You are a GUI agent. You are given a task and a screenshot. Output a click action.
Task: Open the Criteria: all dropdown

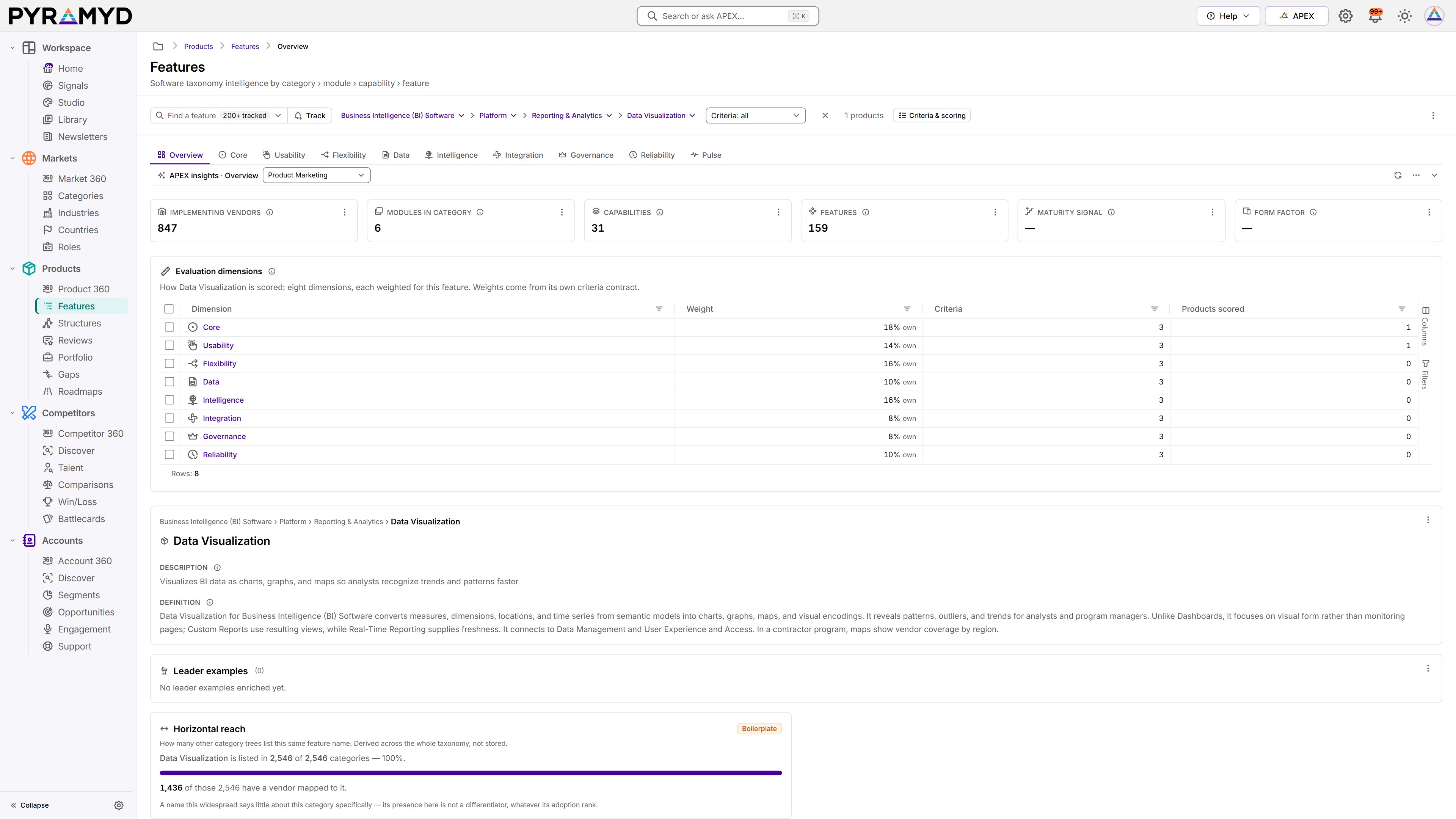point(755,115)
